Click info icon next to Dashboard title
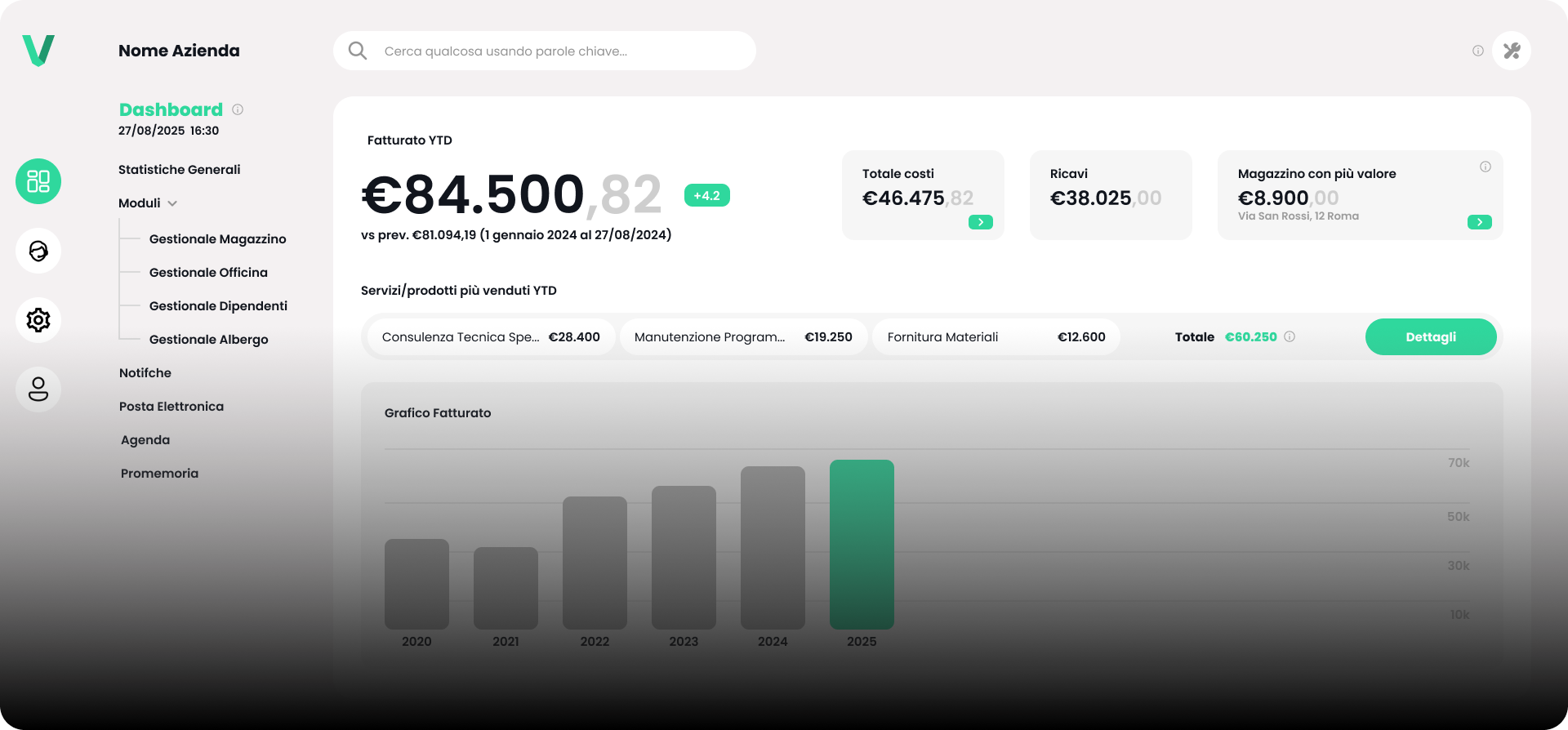Screen dimensions: 1568x730 click(238, 109)
